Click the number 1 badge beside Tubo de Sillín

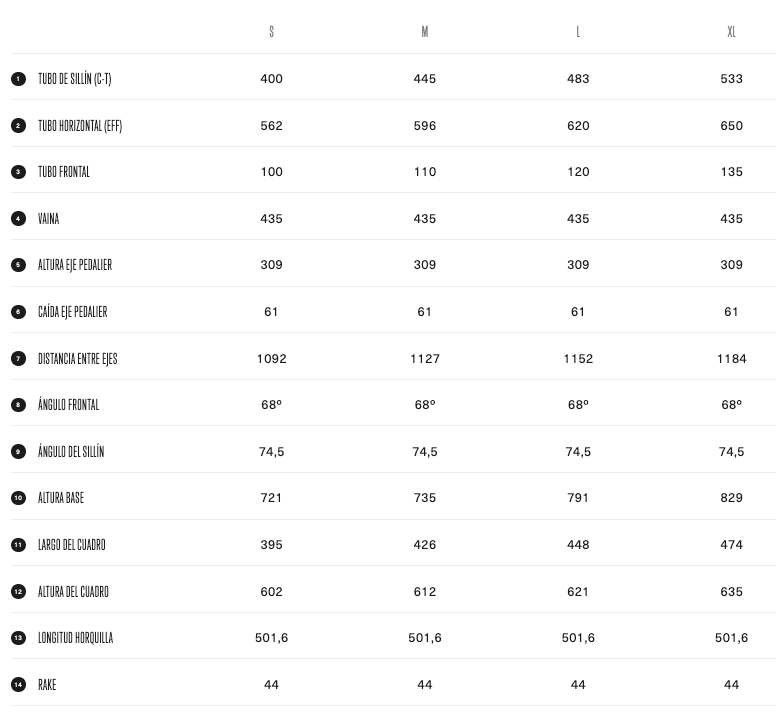click(18, 79)
